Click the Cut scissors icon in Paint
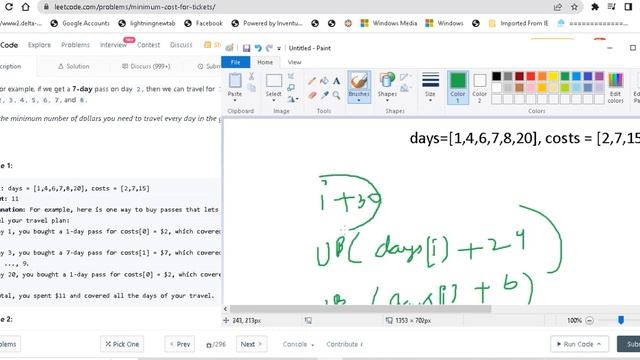The image size is (640, 360). tap(251, 76)
